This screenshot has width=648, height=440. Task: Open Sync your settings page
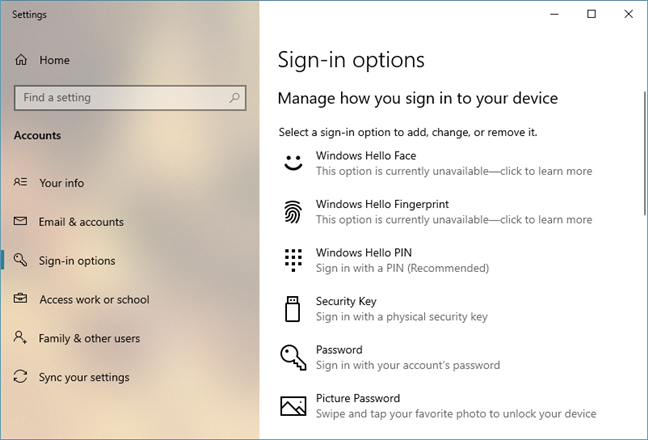[130, 377]
